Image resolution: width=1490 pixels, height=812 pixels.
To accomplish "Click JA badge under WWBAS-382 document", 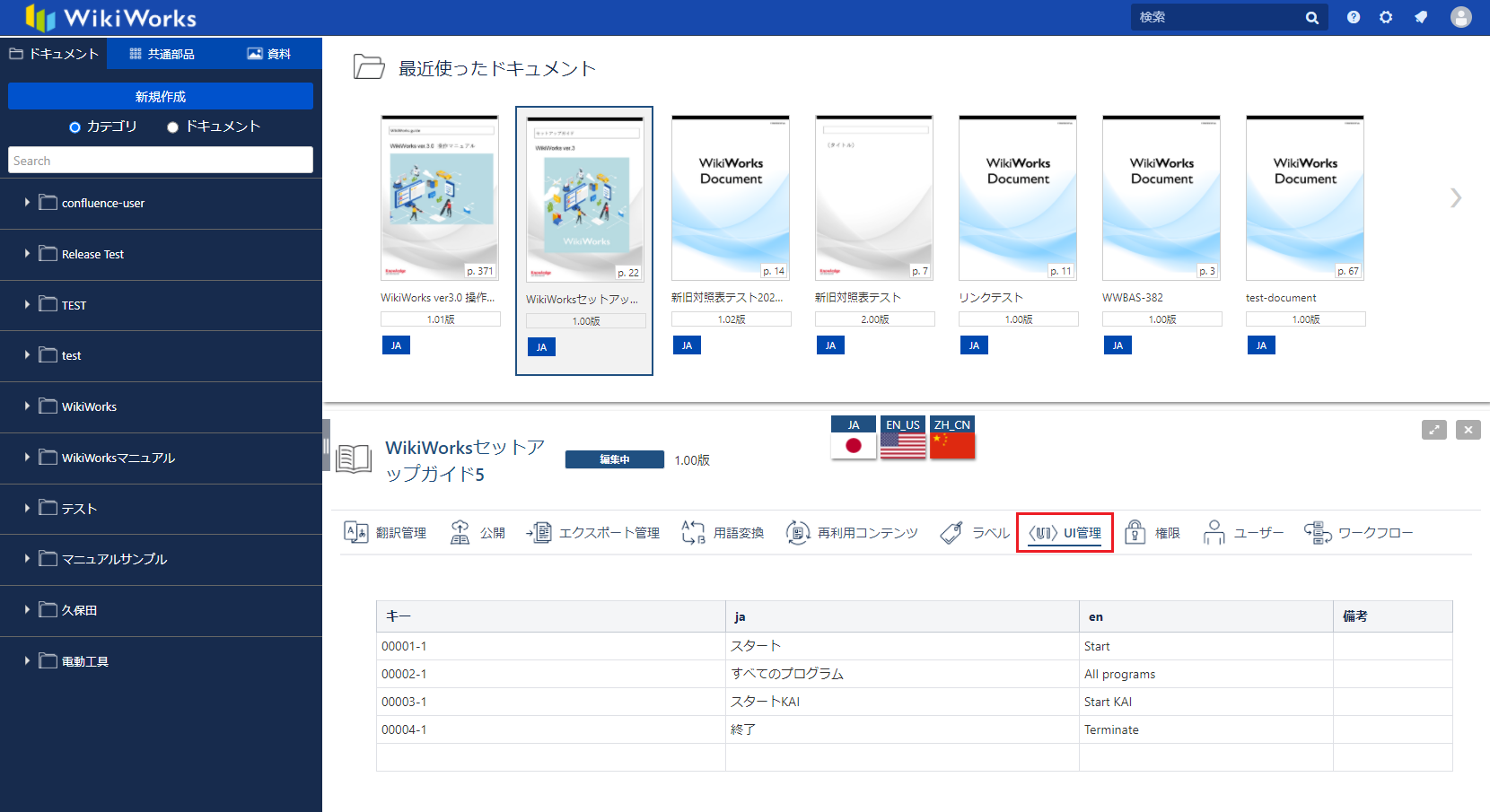I will click(x=1117, y=345).
